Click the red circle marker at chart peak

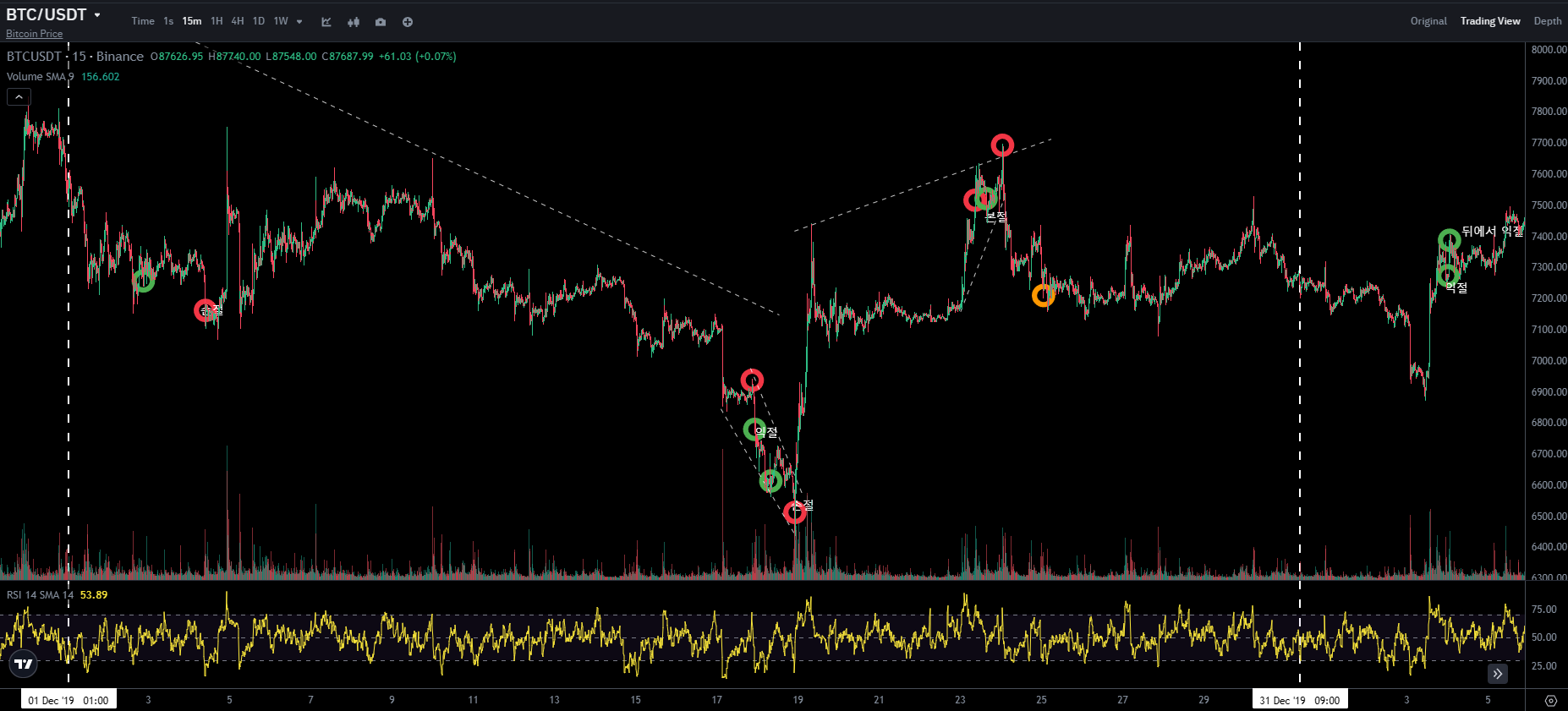pos(1002,145)
